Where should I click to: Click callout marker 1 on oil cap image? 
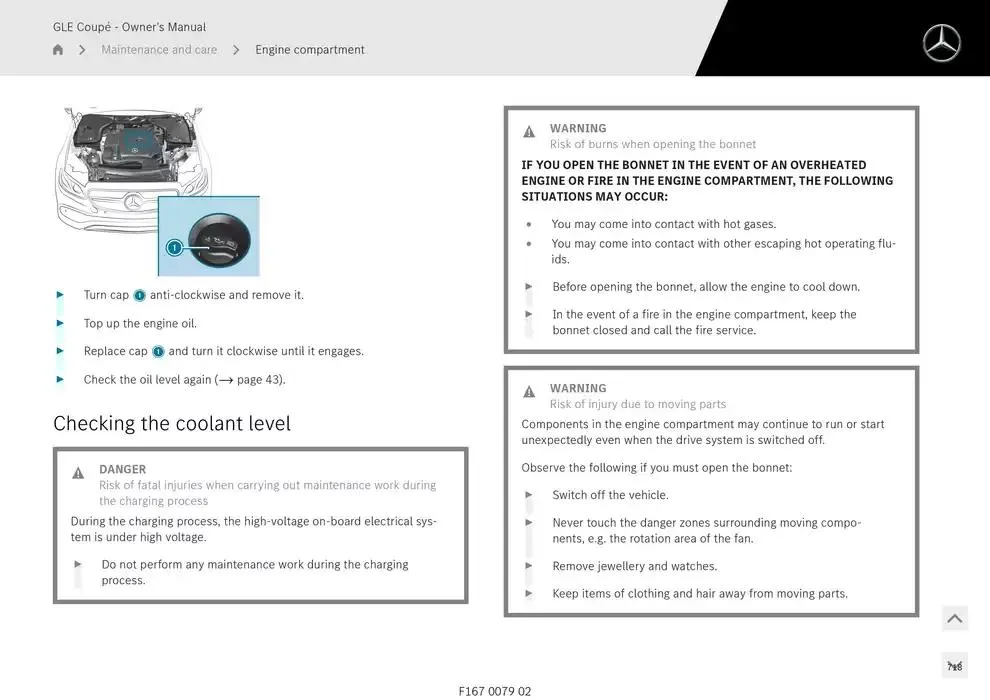tap(174, 247)
